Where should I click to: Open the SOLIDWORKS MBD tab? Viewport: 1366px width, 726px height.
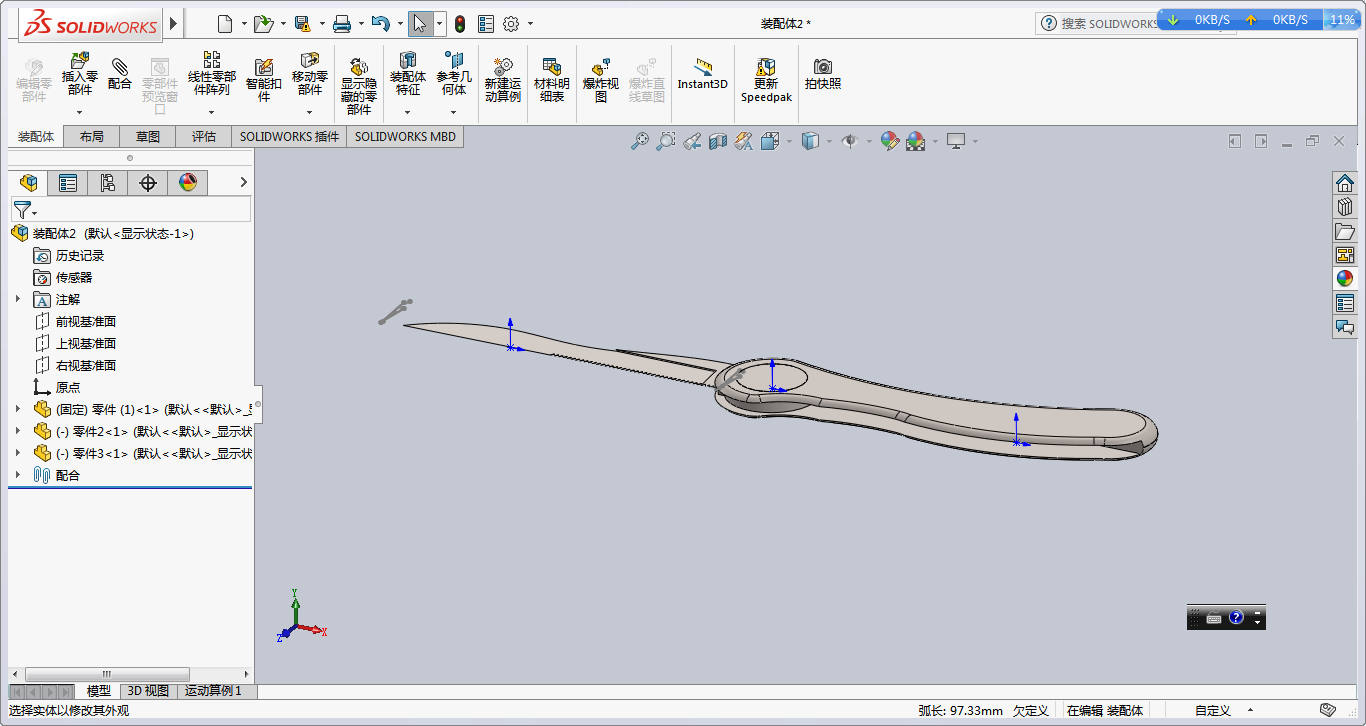(405, 137)
